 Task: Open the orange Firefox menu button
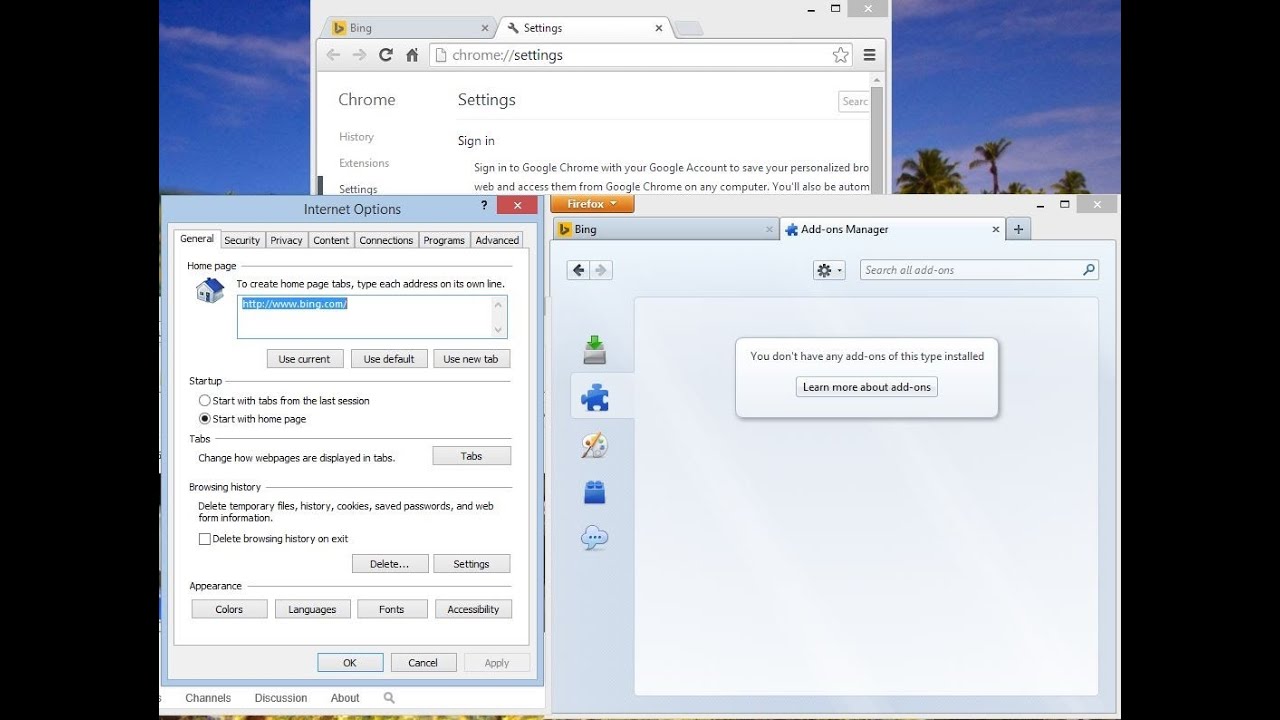click(592, 204)
